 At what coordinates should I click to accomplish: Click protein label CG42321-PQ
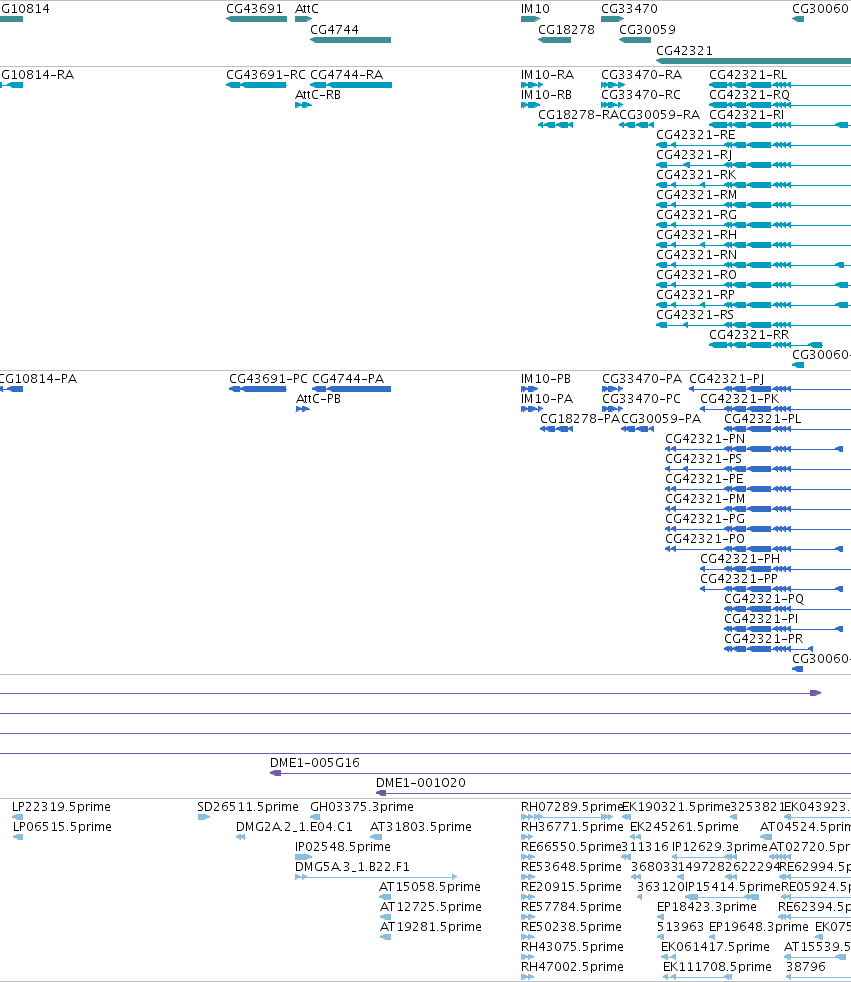764,599
